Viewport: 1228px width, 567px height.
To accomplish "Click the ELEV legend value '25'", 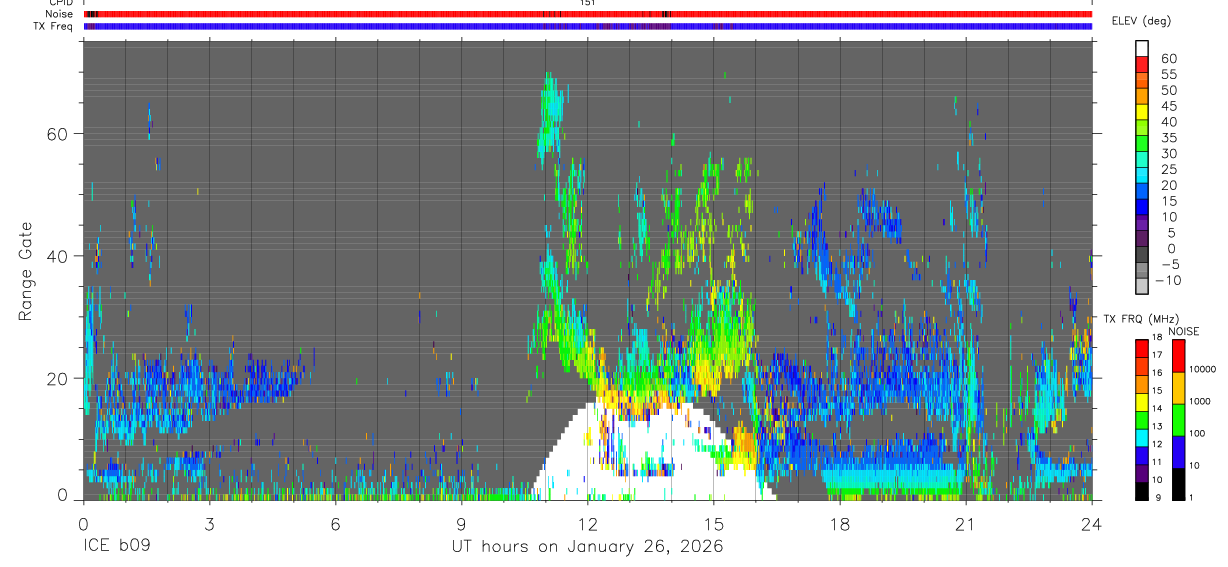I will (1169, 170).
